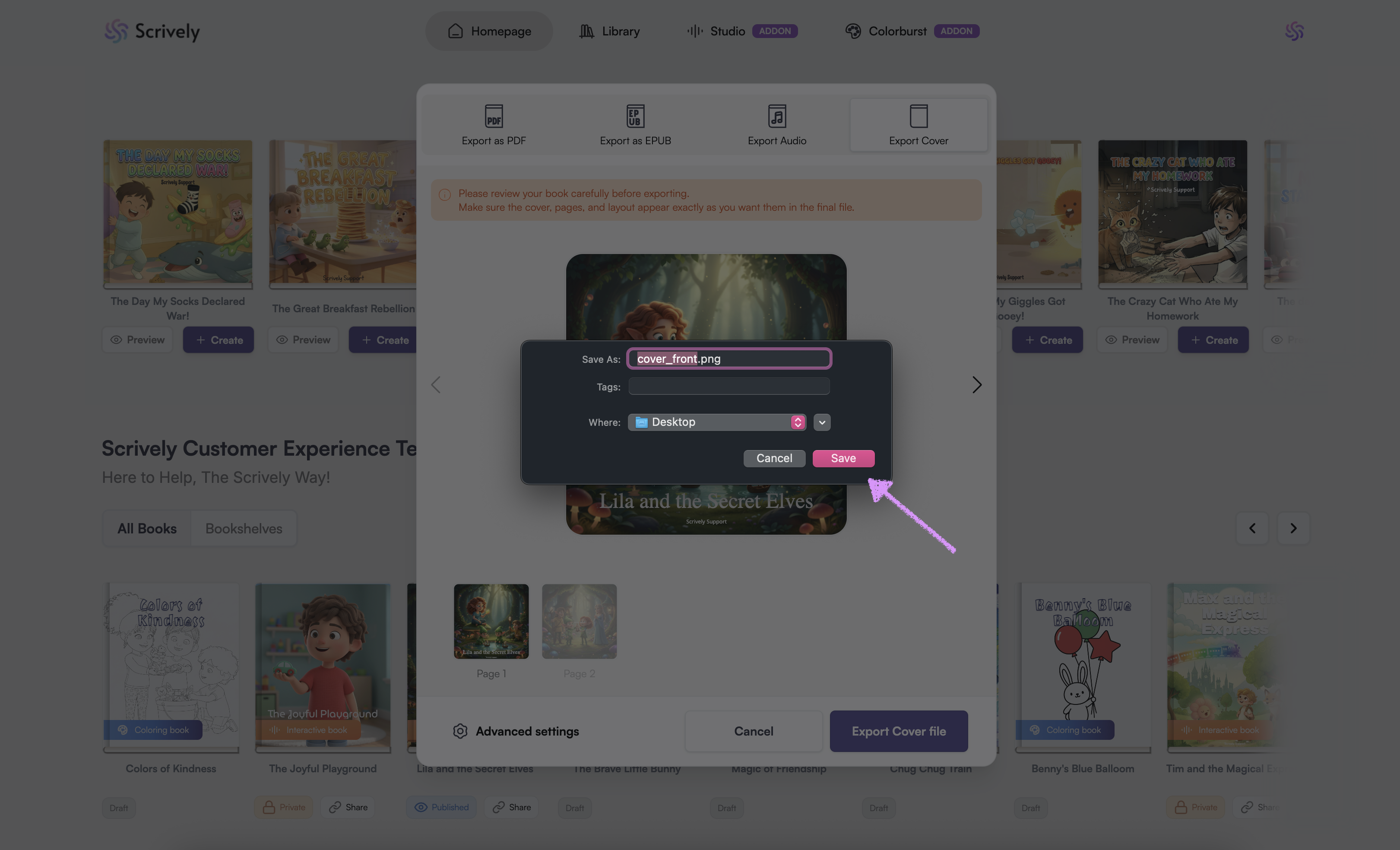The height and width of the screenshot is (850, 1400).
Task: Switch to the Export Cover tab
Action: pyautogui.click(x=918, y=125)
